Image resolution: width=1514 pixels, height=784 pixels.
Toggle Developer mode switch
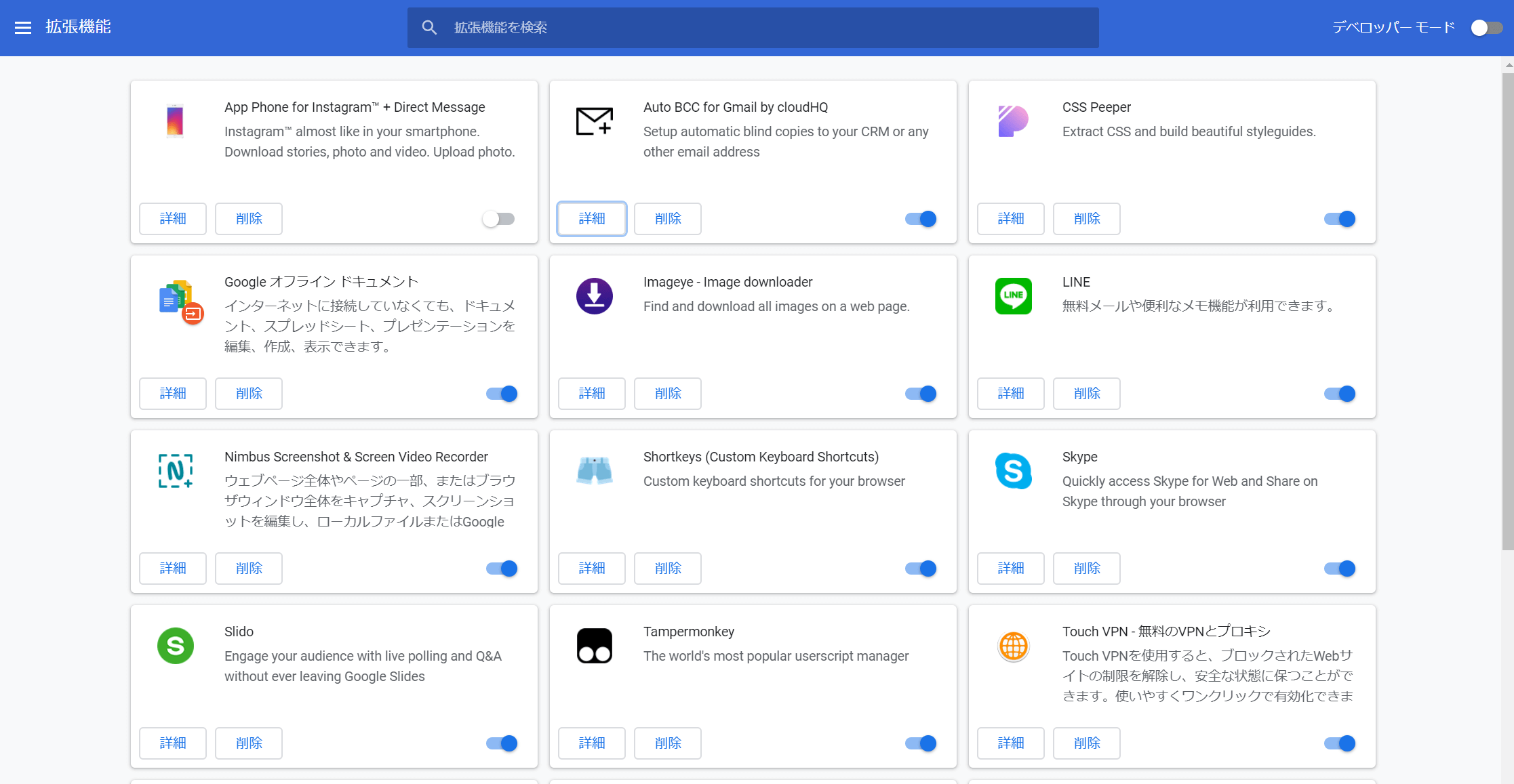[1487, 28]
